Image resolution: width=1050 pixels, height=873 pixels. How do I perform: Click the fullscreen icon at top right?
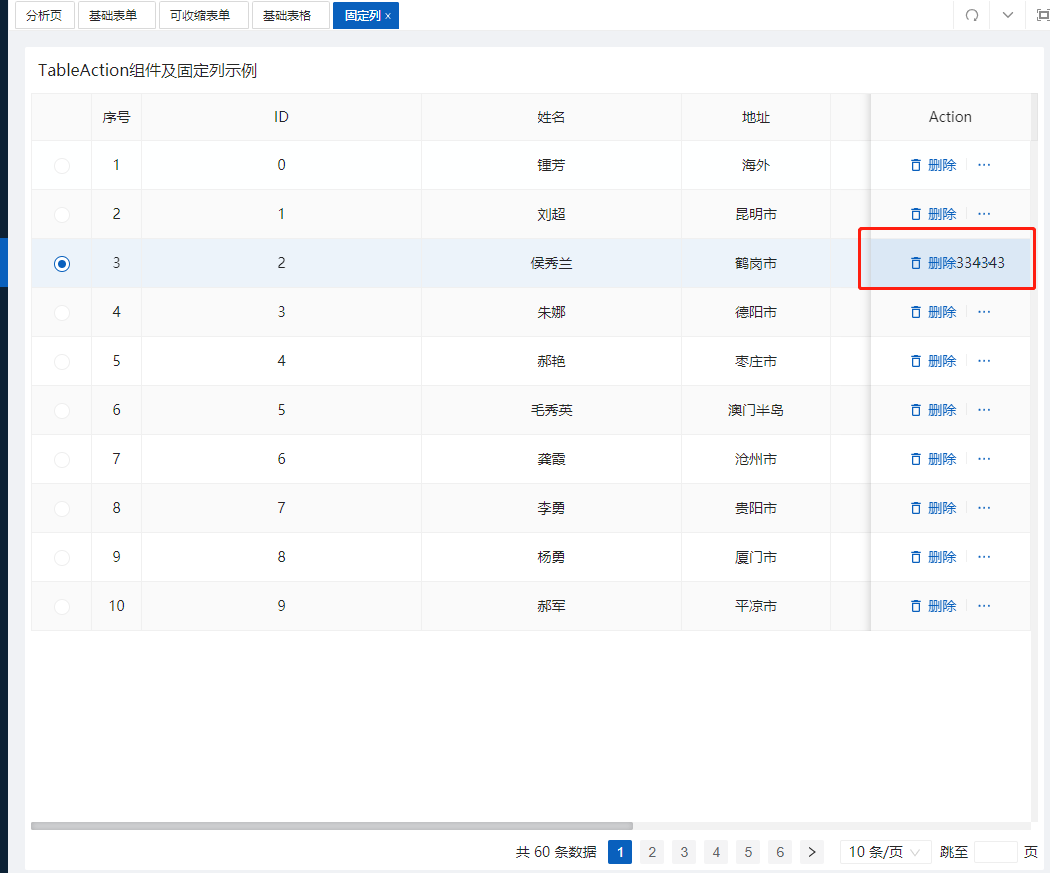[x=1042, y=16]
